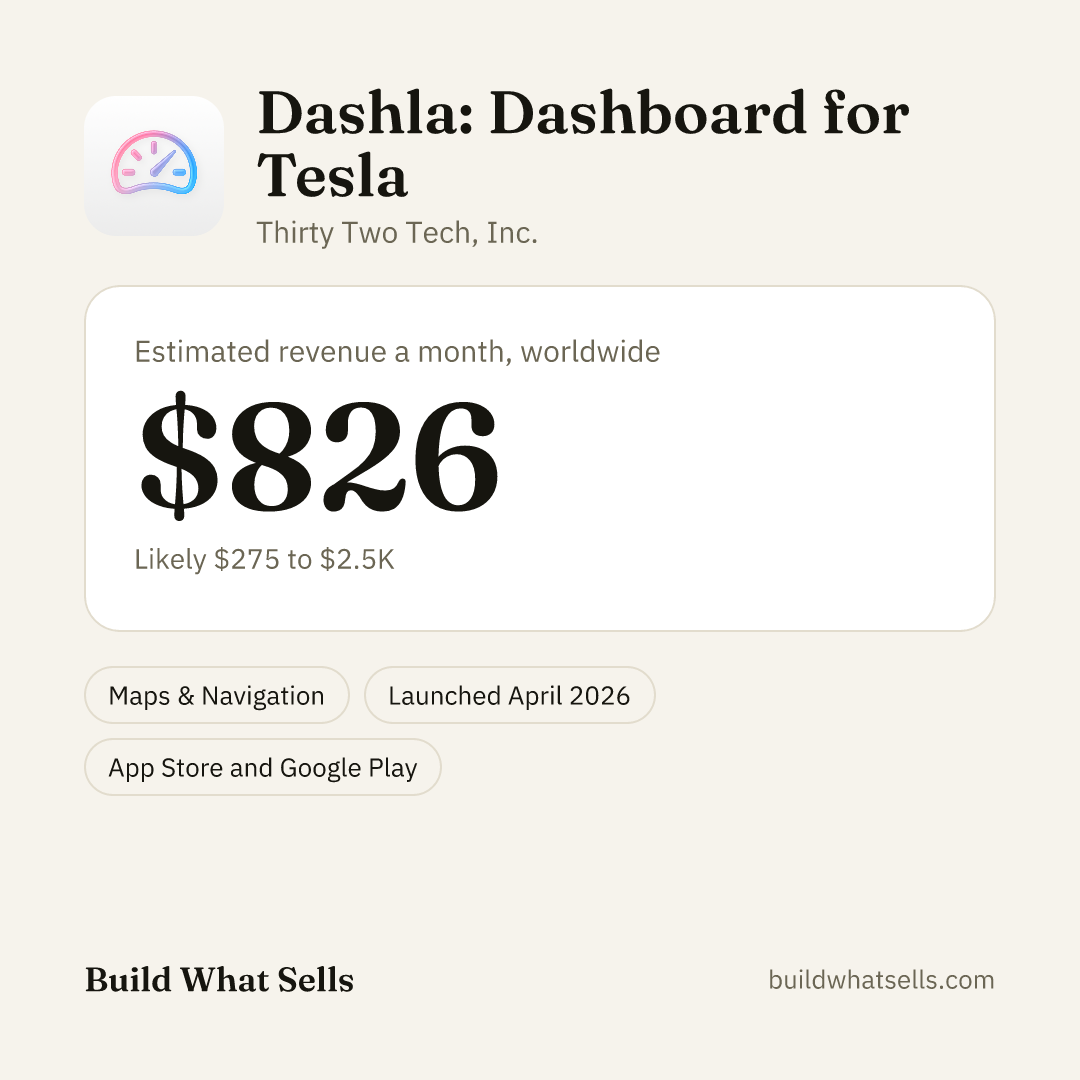Viewport: 1080px width, 1080px height.
Task: Click the $2.5K upper estimate value
Action: (x=357, y=559)
